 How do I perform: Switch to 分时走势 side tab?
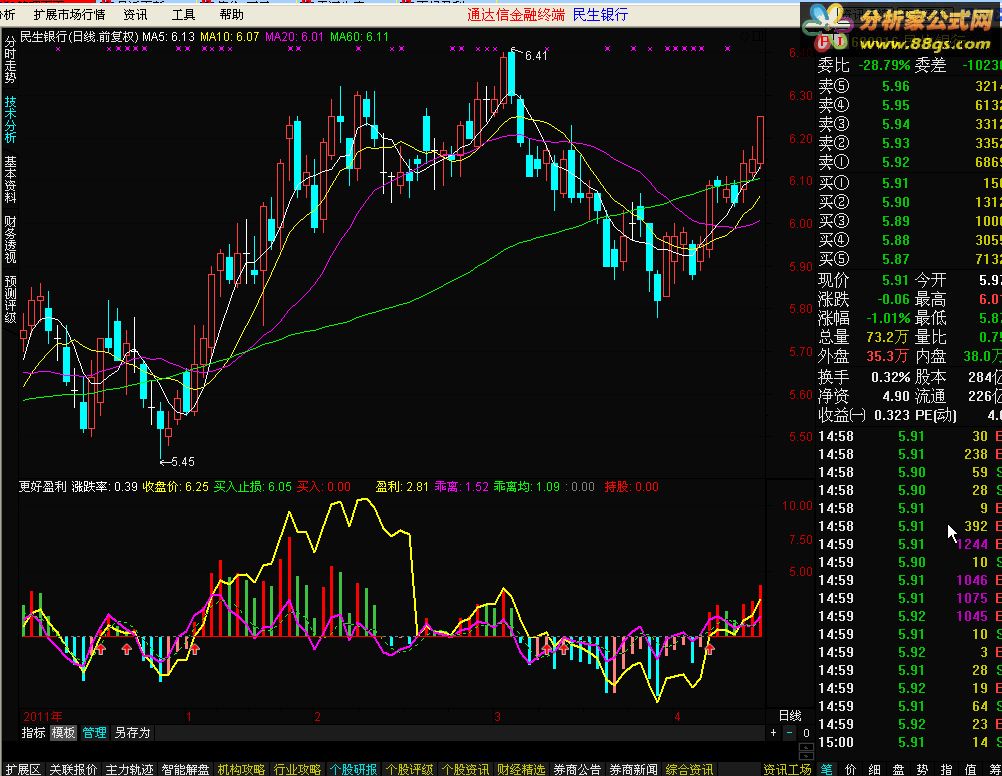[10, 59]
